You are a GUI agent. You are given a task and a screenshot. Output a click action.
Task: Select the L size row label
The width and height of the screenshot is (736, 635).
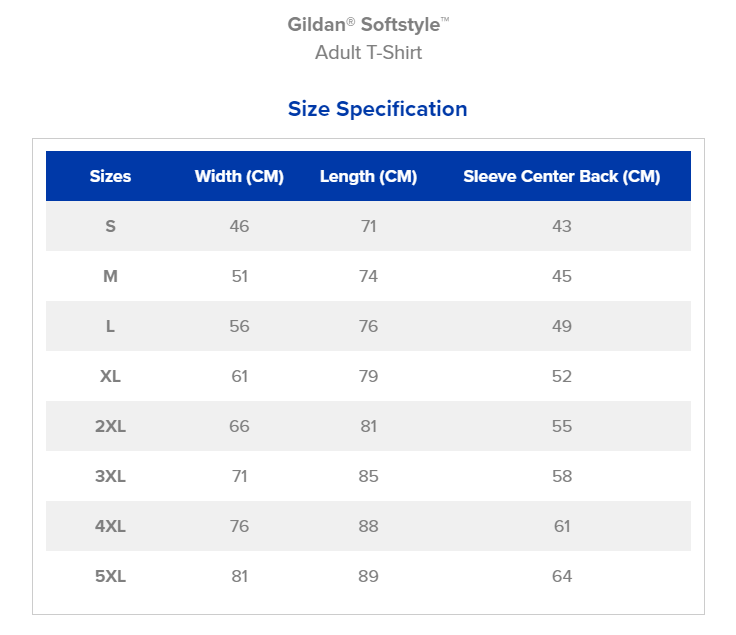tap(110, 326)
